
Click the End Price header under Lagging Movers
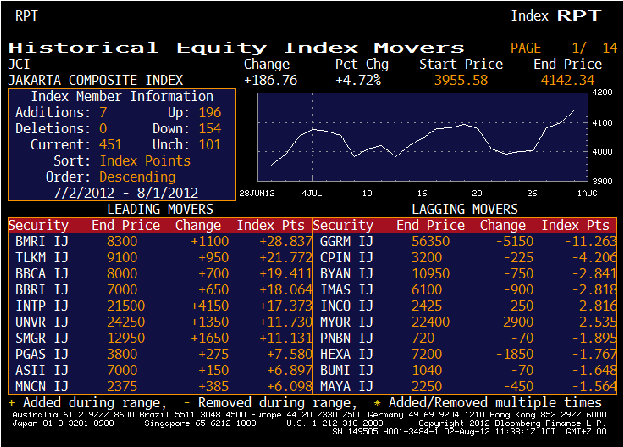coord(430,225)
